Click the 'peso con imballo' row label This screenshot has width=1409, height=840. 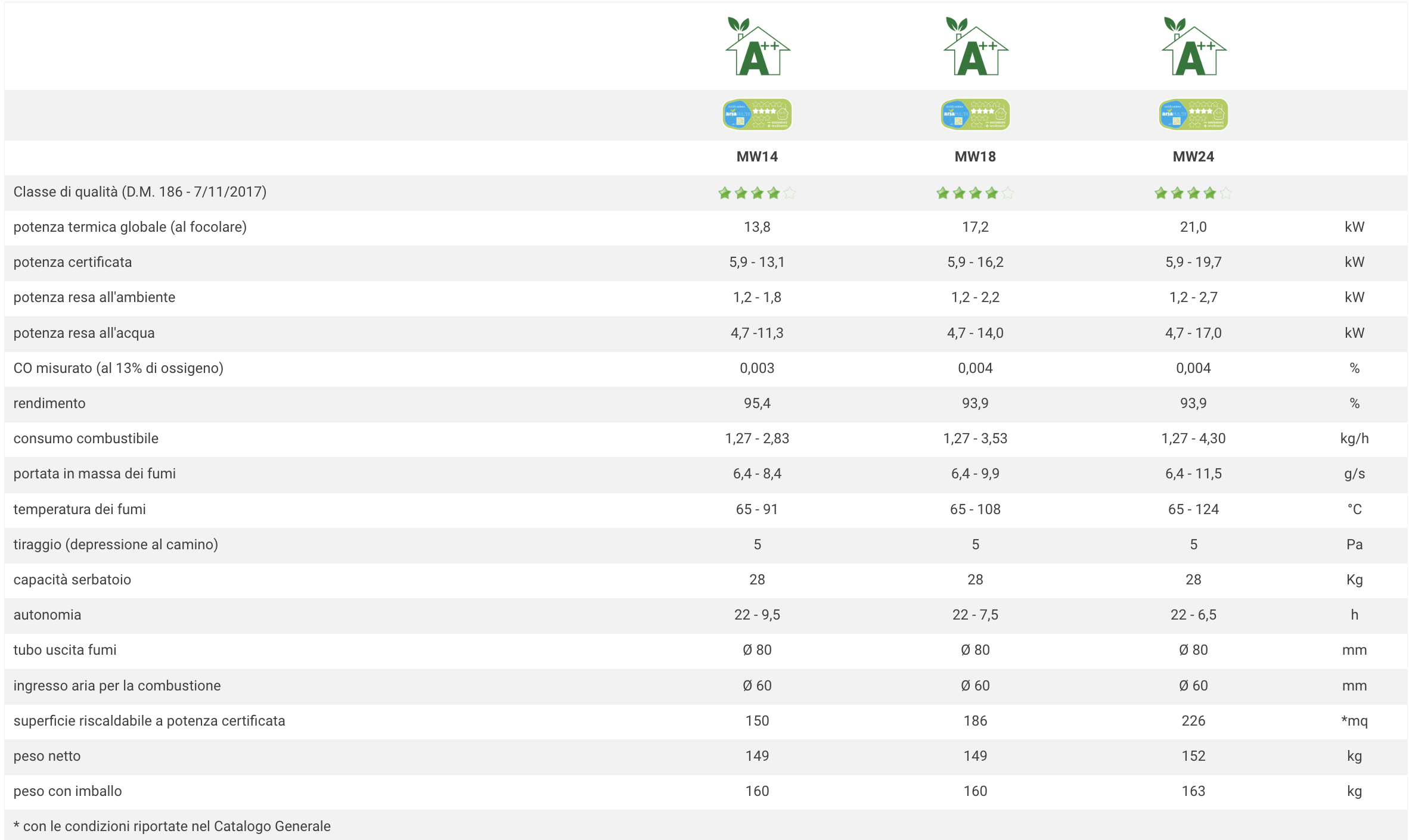[67, 791]
